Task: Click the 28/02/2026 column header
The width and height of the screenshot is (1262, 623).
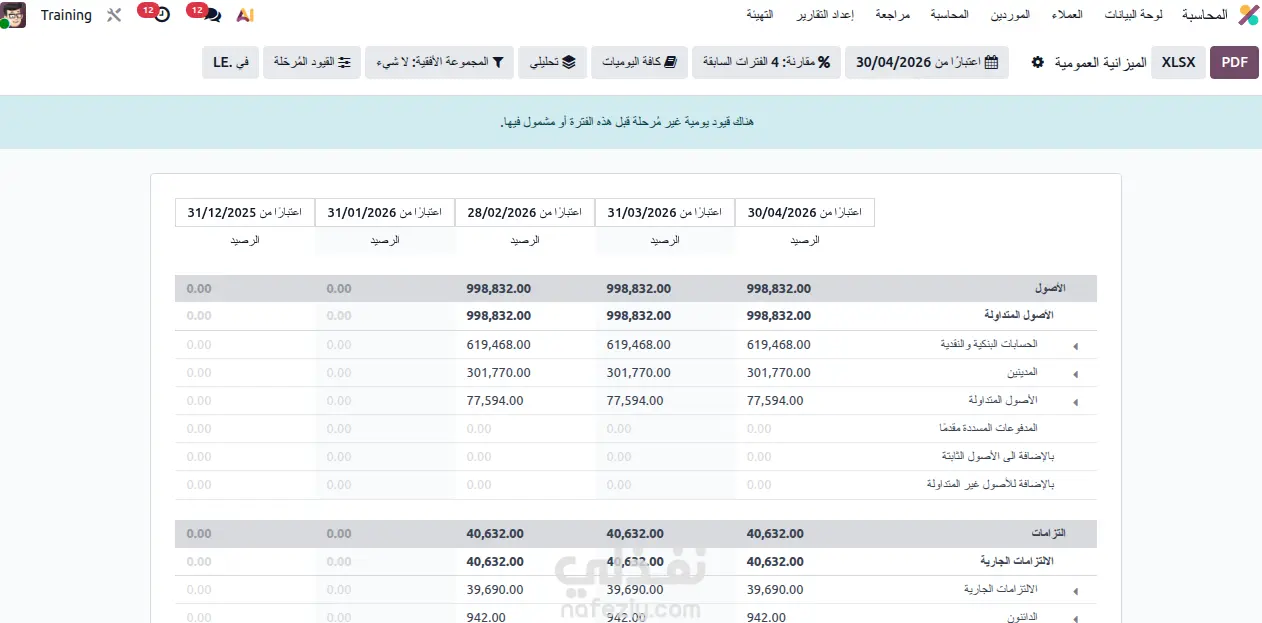Action: pos(525,212)
